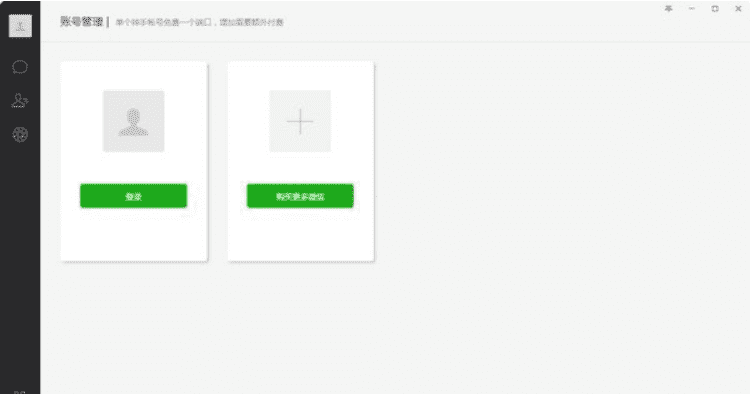Maximize the account manager window
Image resolution: width=753 pixels, height=394 pixels.
pos(715,9)
